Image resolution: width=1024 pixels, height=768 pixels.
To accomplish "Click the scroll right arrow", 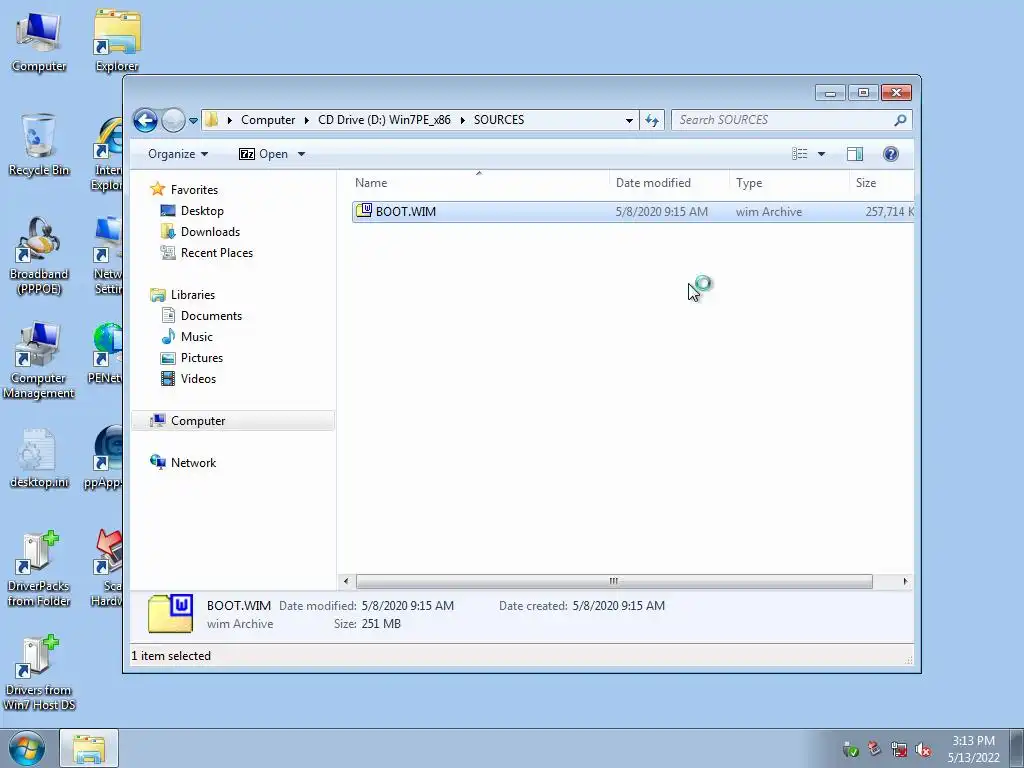I will (905, 581).
